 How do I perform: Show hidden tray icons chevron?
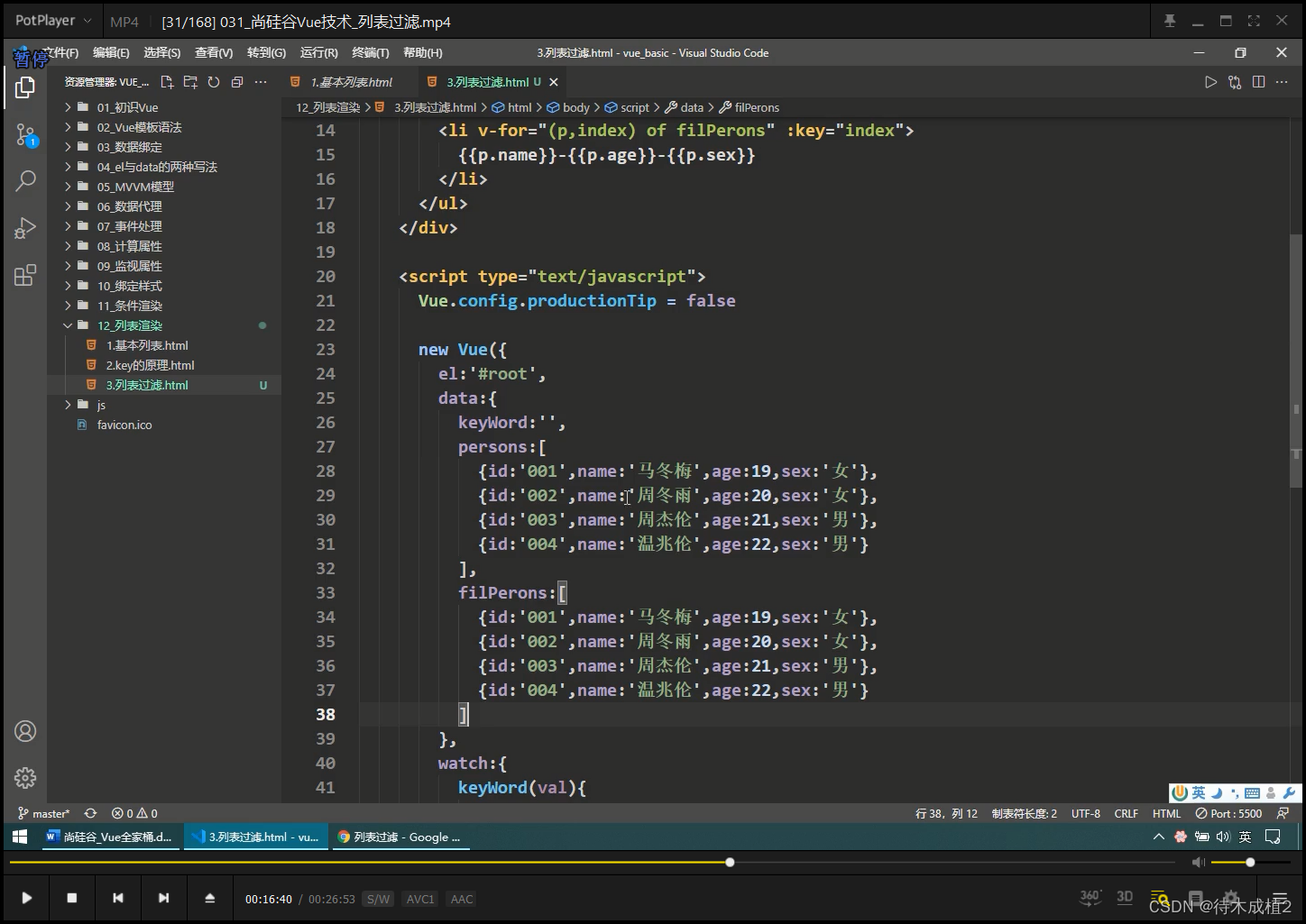(1159, 837)
